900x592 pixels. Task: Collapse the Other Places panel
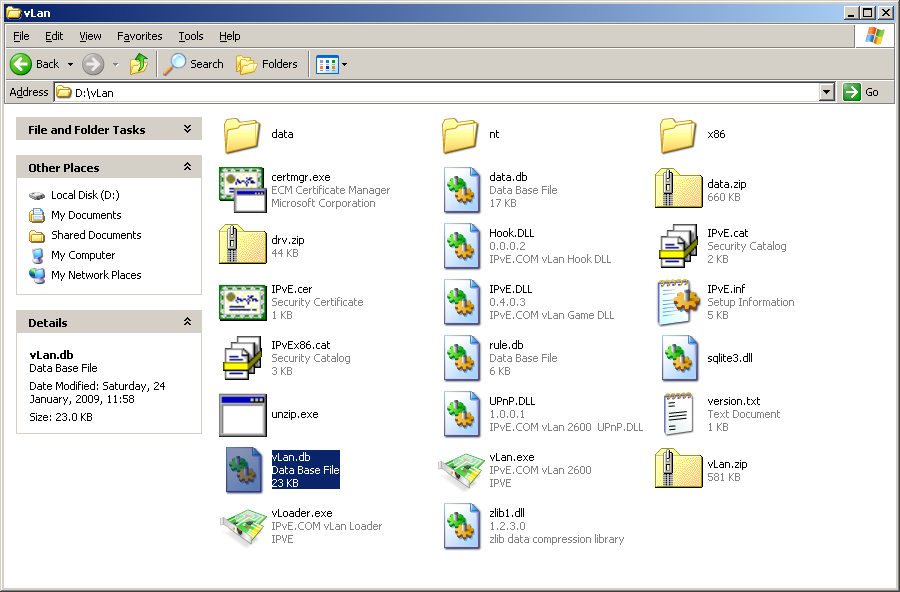click(x=187, y=167)
